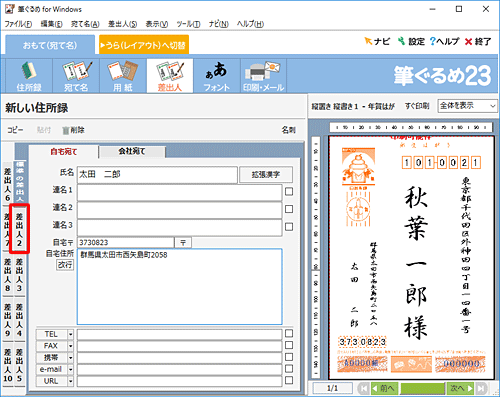500x397 pixels.
Task: Open the 宛て名(A) menu
Action: coord(85,24)
